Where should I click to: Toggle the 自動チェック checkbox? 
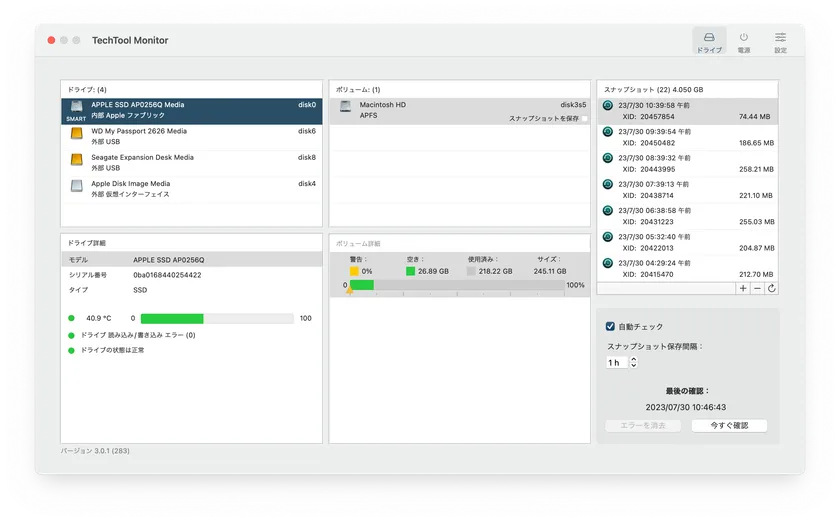pyautogui.click(x=610, y=326)
